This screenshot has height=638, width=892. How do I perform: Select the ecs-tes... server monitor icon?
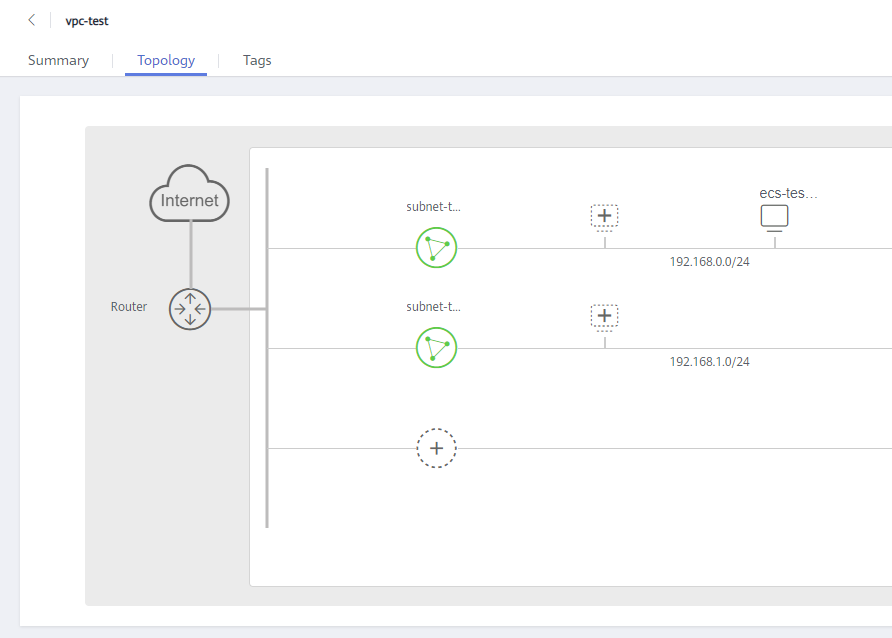click(x=774, y=218)
